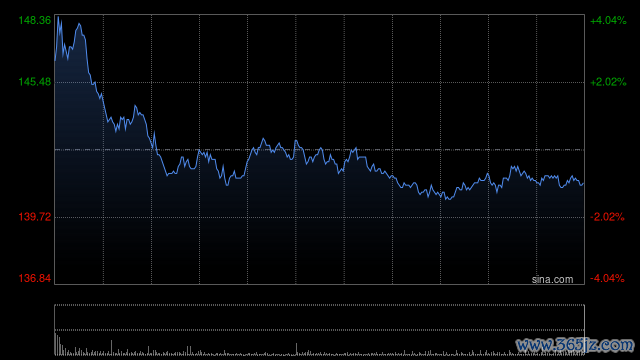The height and width of the screenshot is (360, 640).
Task: Click the -2.02% percentage label
Action: click(607, 217)
